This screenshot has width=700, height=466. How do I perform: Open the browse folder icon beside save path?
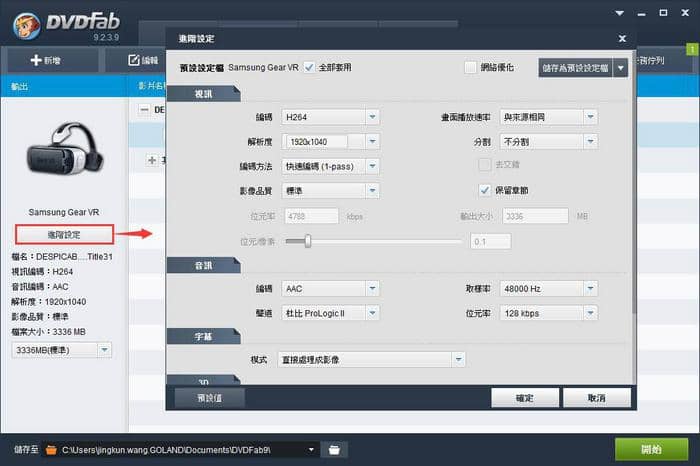[x=334, y=450]
